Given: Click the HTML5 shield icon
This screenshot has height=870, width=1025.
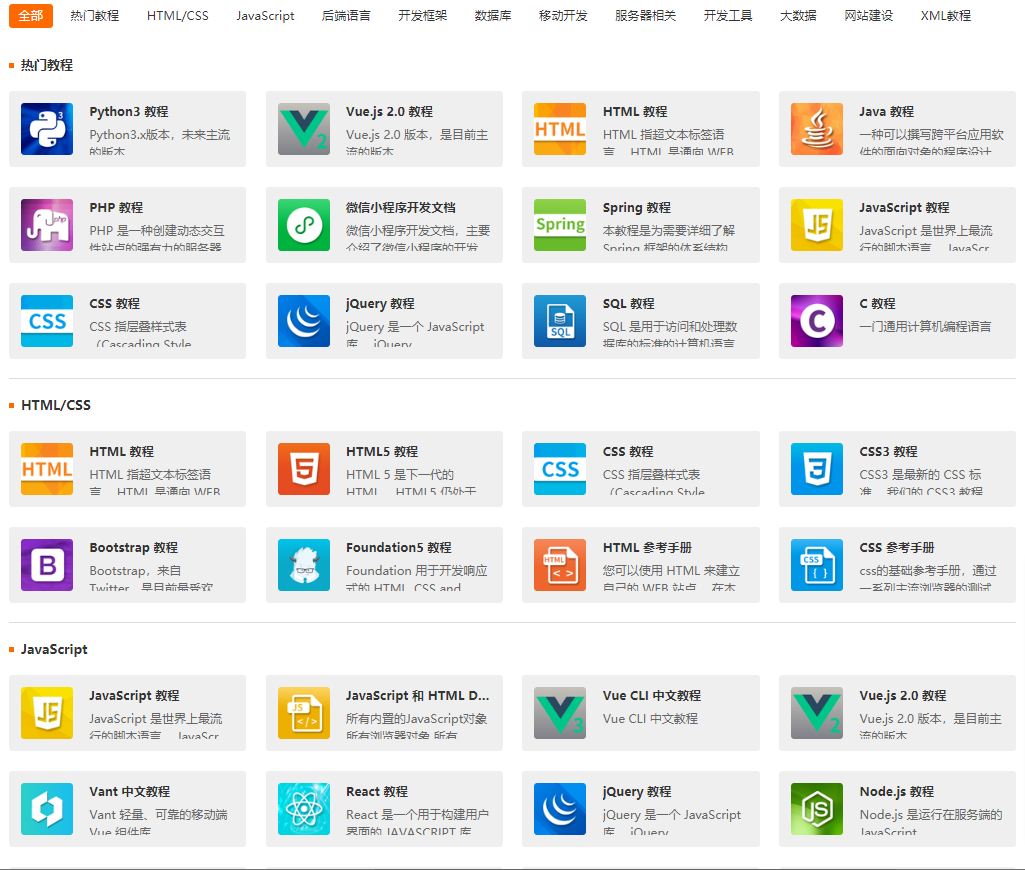Looking at the screenshot, I should pyautogui.click(x=304, y=469).
